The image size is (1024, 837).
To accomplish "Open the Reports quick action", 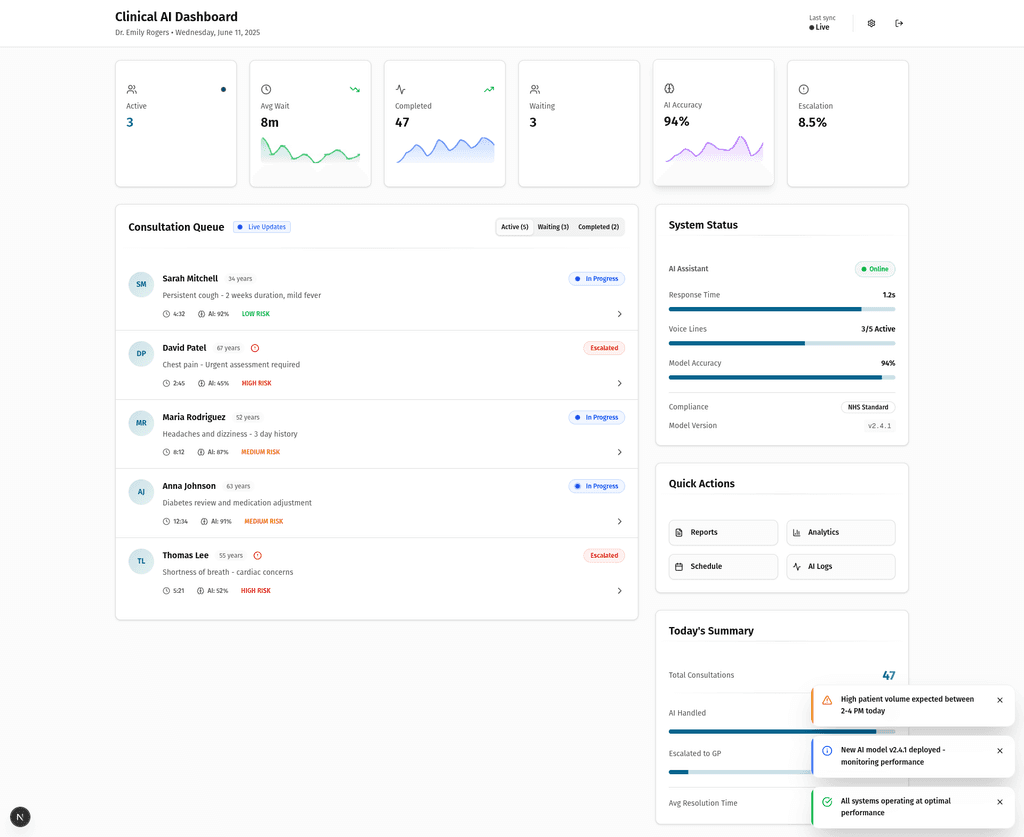I will [723, 532].
